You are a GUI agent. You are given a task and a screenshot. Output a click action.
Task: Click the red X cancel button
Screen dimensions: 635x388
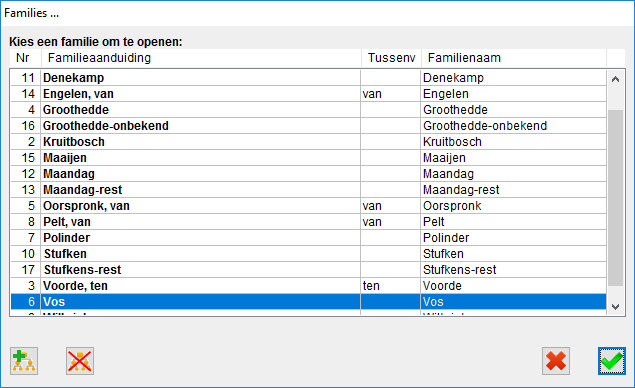[x=556, y=361]
